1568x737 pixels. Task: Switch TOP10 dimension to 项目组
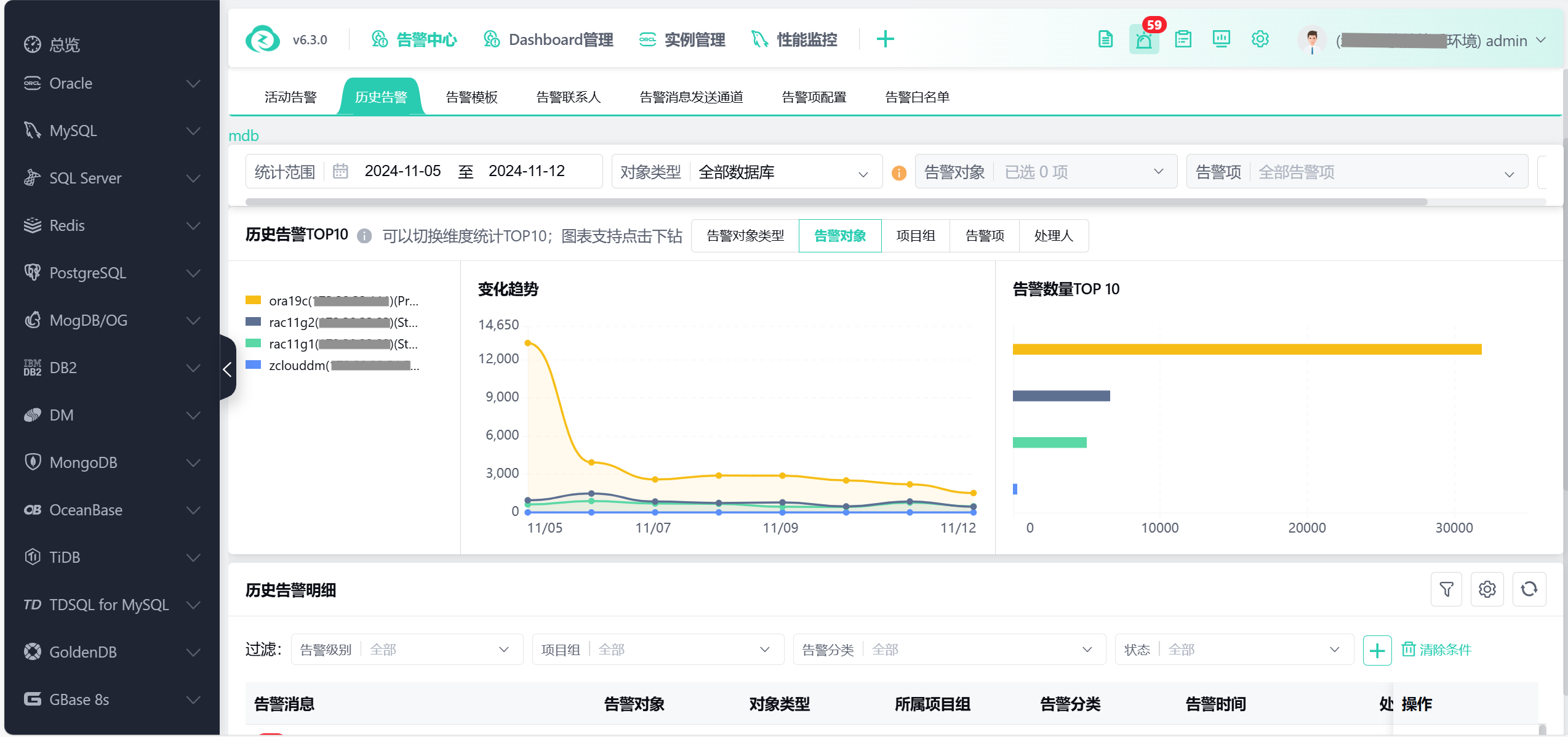915,236
